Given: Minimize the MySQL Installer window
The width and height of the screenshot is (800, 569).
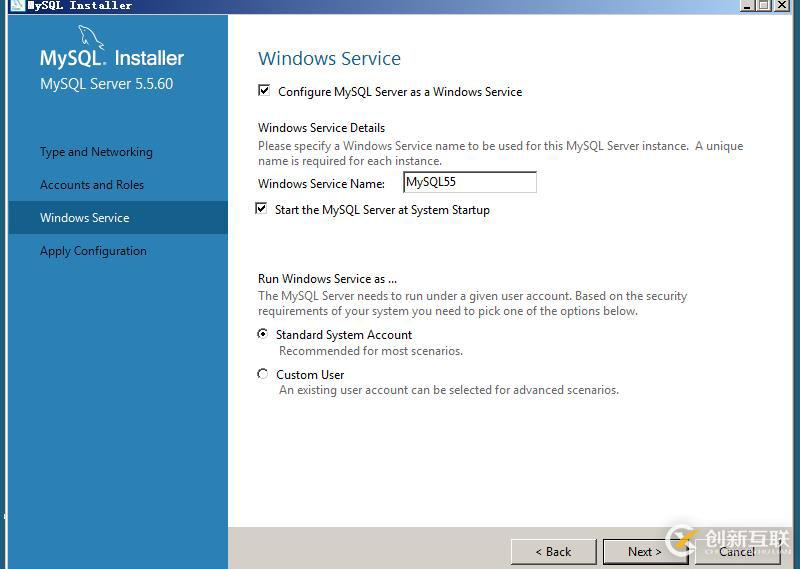Looking at the screenshot, I should [x=747, y=5].
